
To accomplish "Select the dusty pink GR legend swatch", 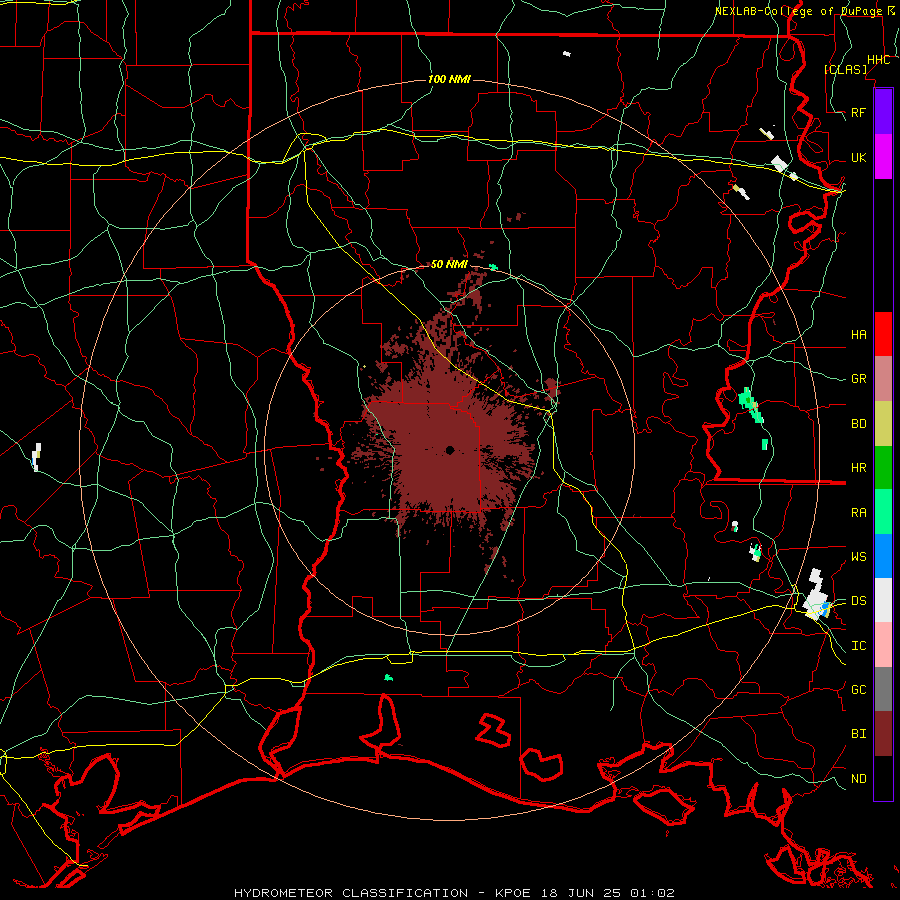I will [883, 378].
